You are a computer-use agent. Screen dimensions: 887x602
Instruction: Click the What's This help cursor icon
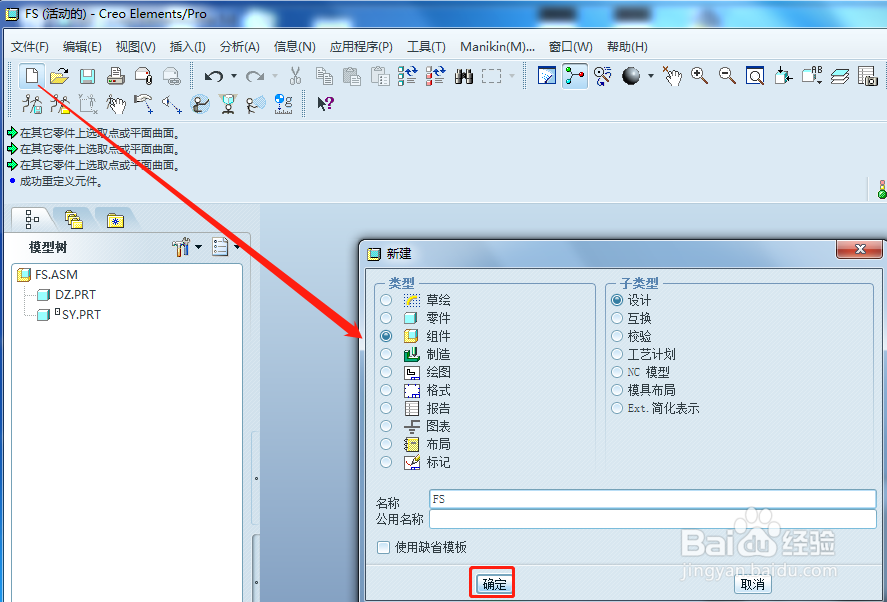click(x=325, y=104)
